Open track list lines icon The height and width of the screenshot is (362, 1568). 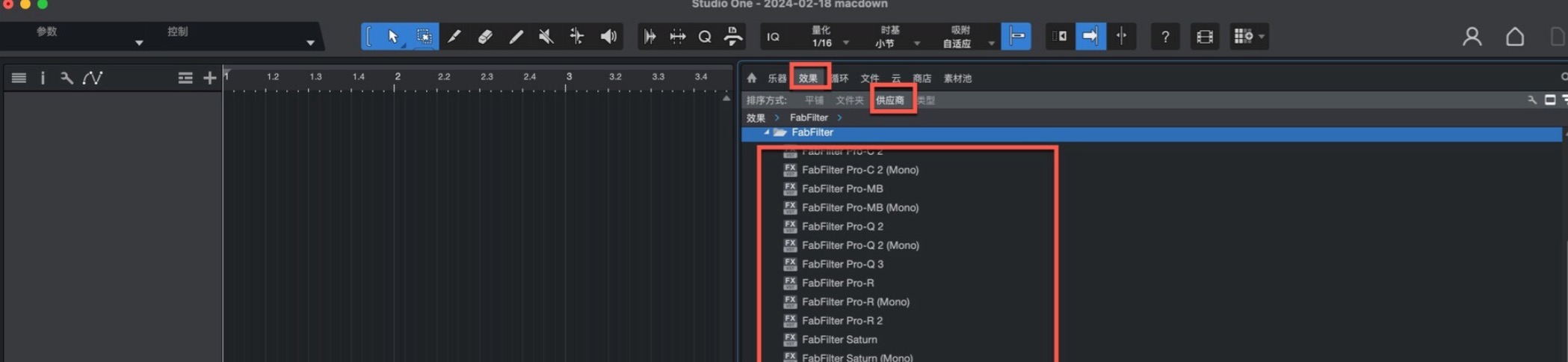pos(19,78)
